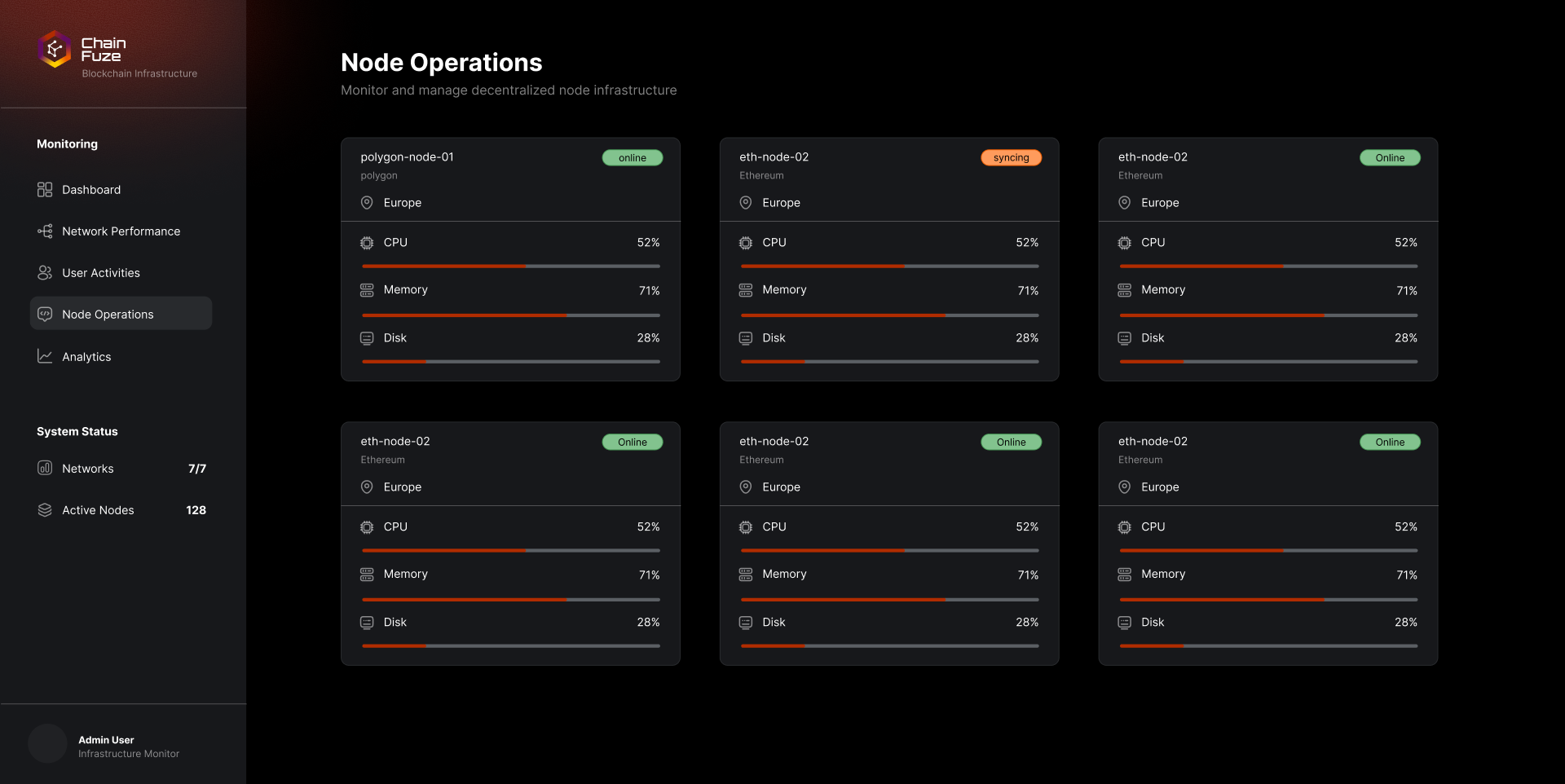
Task: Click the ChainFuze hexagon logo
Action: (55, 50)
